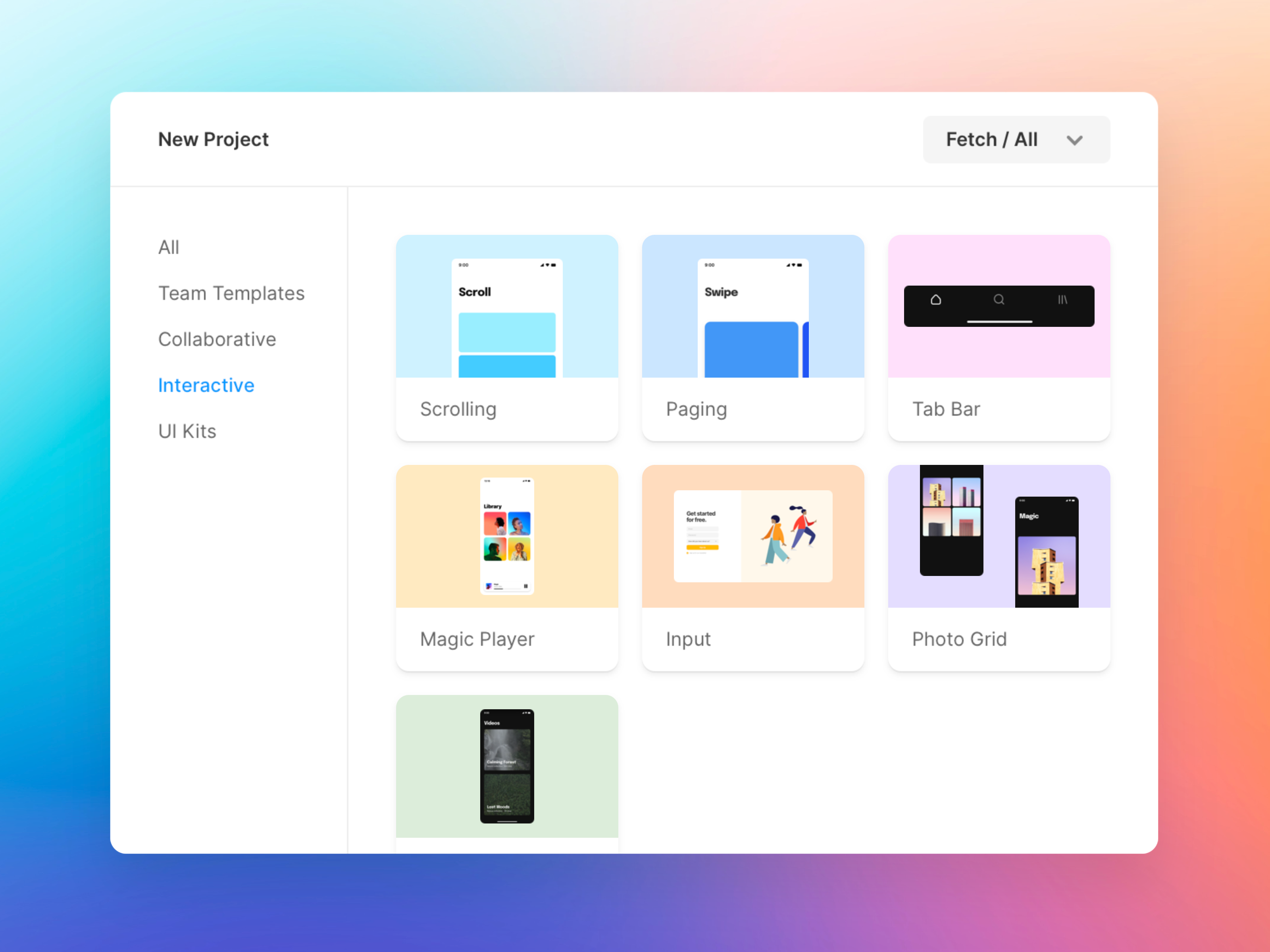The height and width of the screenshot is (952, 1270).
Task: Select the Calming Forest video thumbnail
Action: coord(508,749)
